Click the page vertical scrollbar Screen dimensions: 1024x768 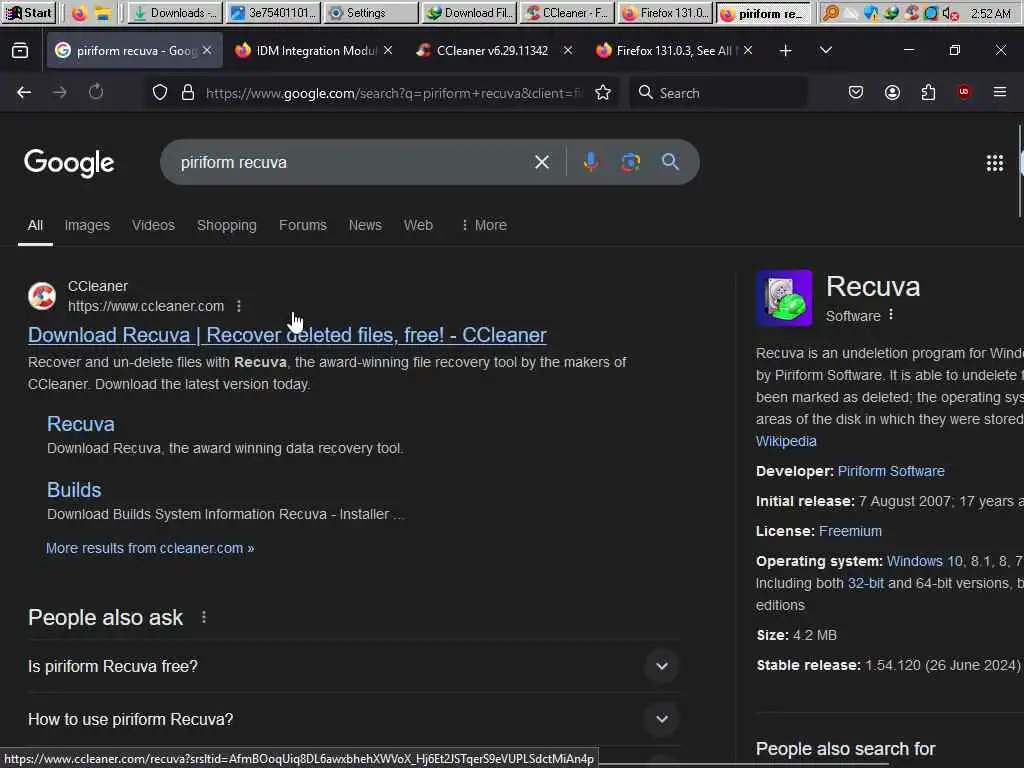(x=1020, y=171)
